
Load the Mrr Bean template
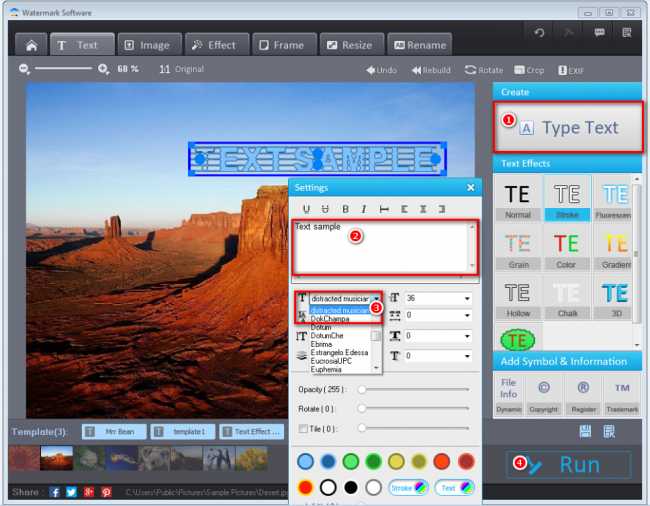tap(114, 431)
